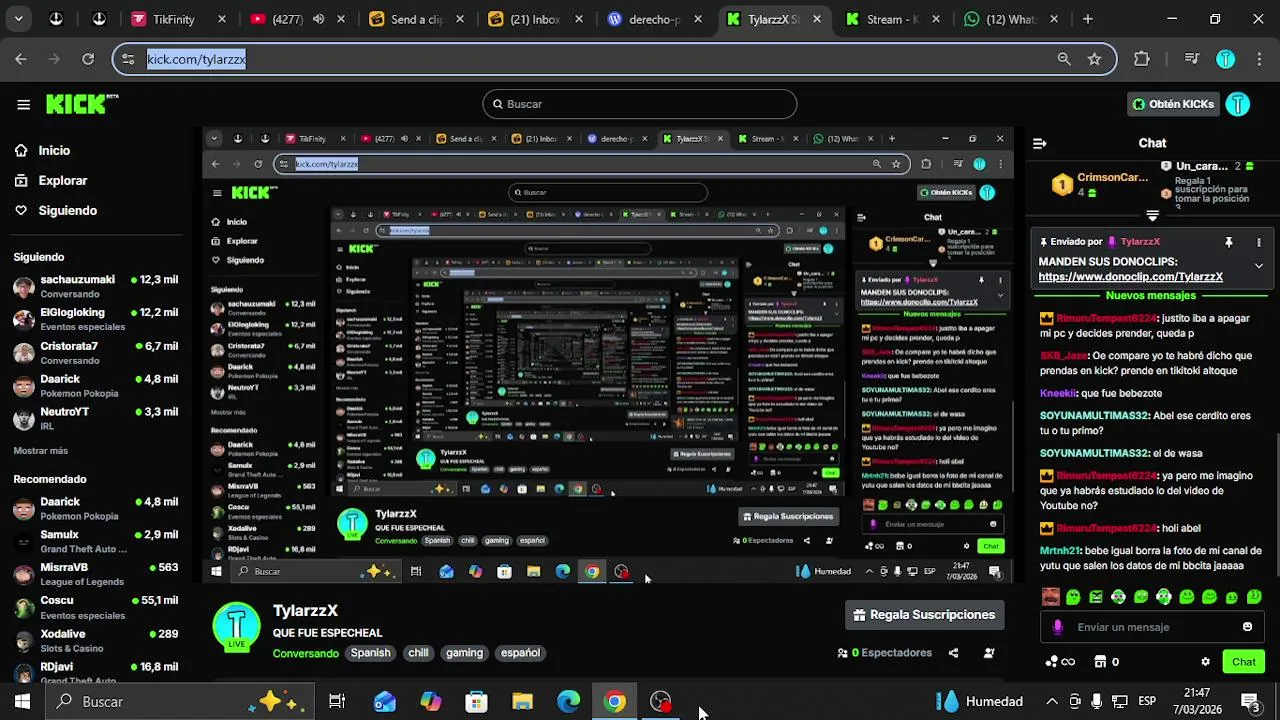Open Task View on the taskbar
Viewport: 1280px width, 720px height.
[x=337, y=702]
